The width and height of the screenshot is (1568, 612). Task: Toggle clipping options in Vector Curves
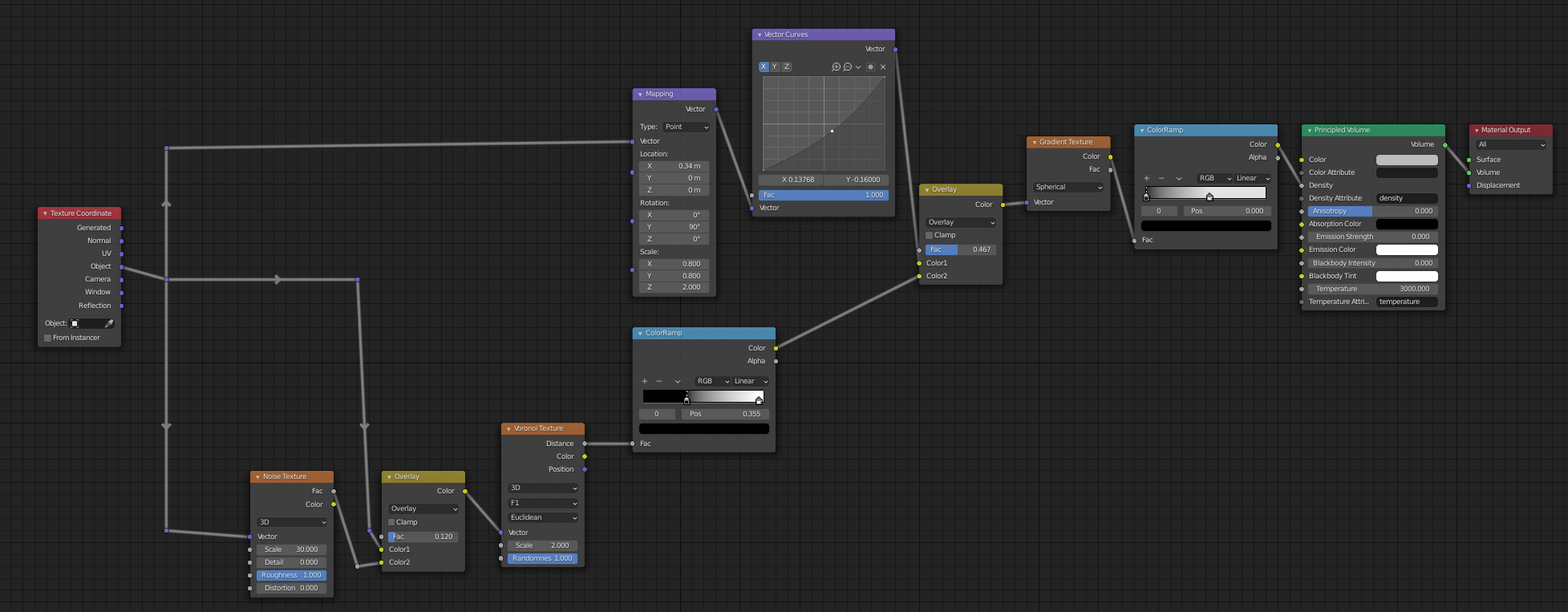870,67
